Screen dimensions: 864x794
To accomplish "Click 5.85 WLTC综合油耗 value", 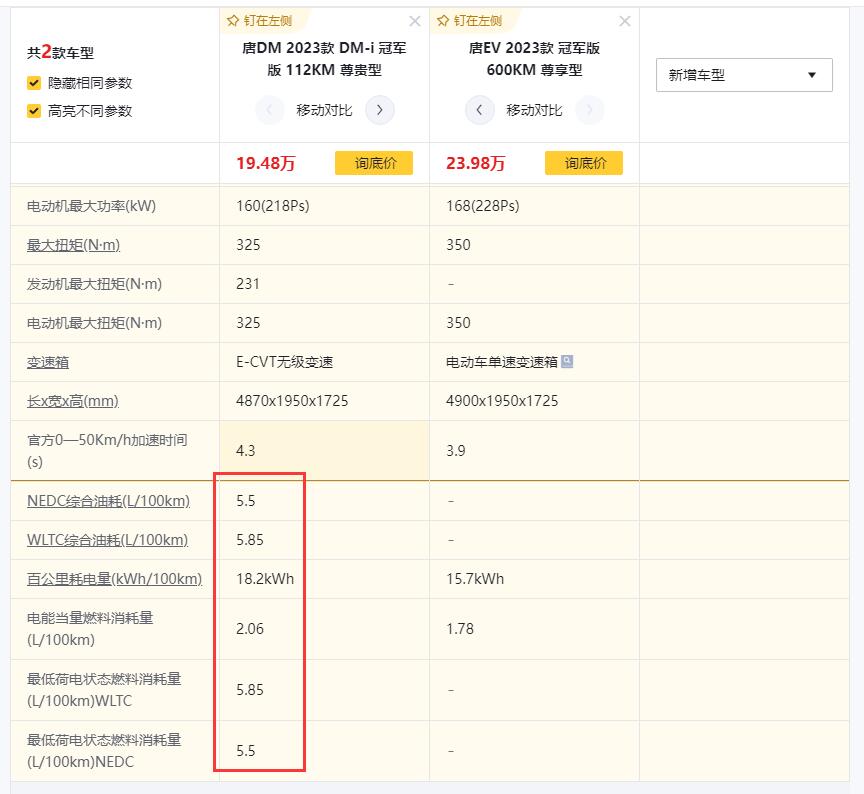I will coord(250,539).
